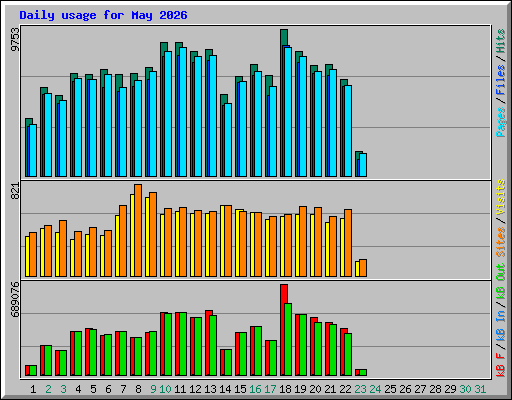The width and height of the screenshot is (512, 400).
Task: Click day 5 on the x-axis
Action: coord(93,389)
